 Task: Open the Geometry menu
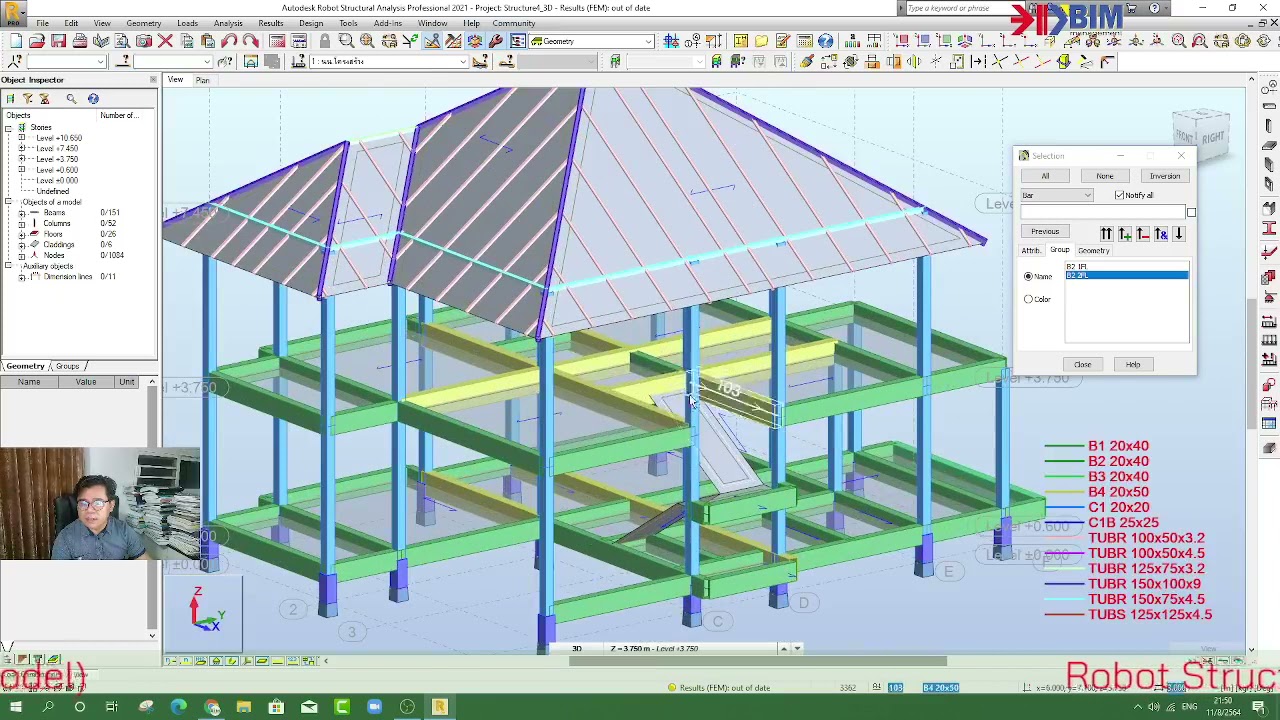144,23
